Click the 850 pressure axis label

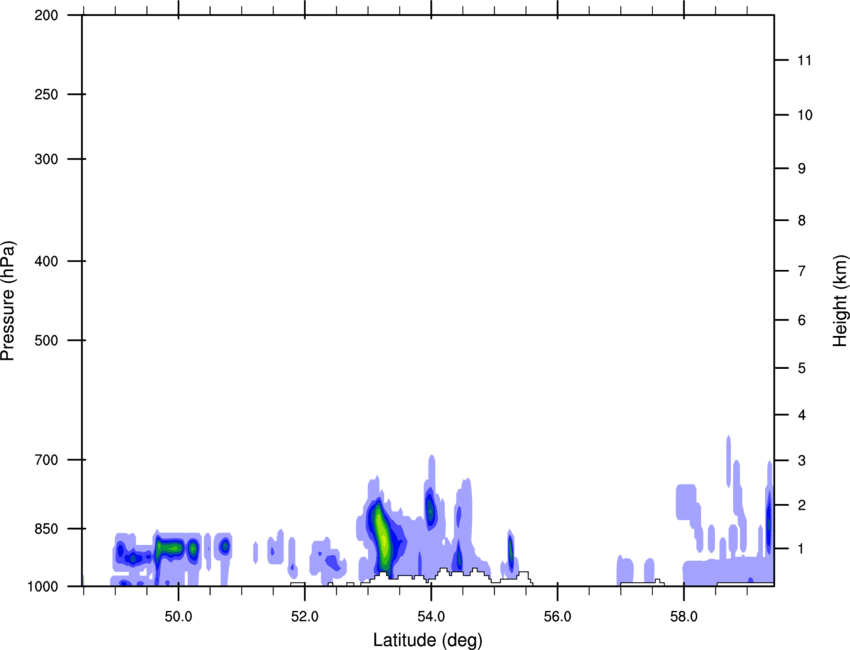point(46,529)
